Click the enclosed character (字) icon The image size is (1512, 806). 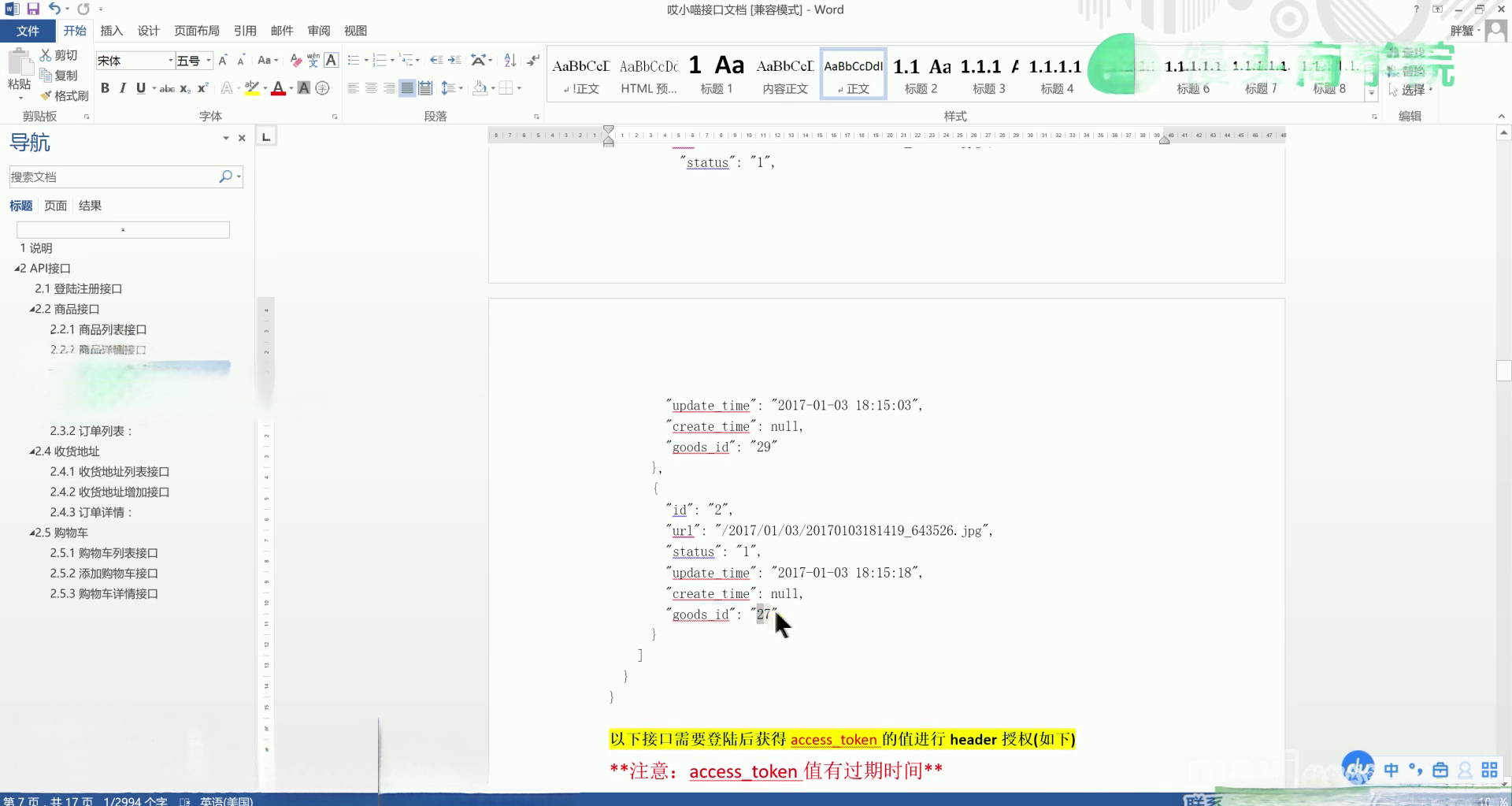(322, 88)
